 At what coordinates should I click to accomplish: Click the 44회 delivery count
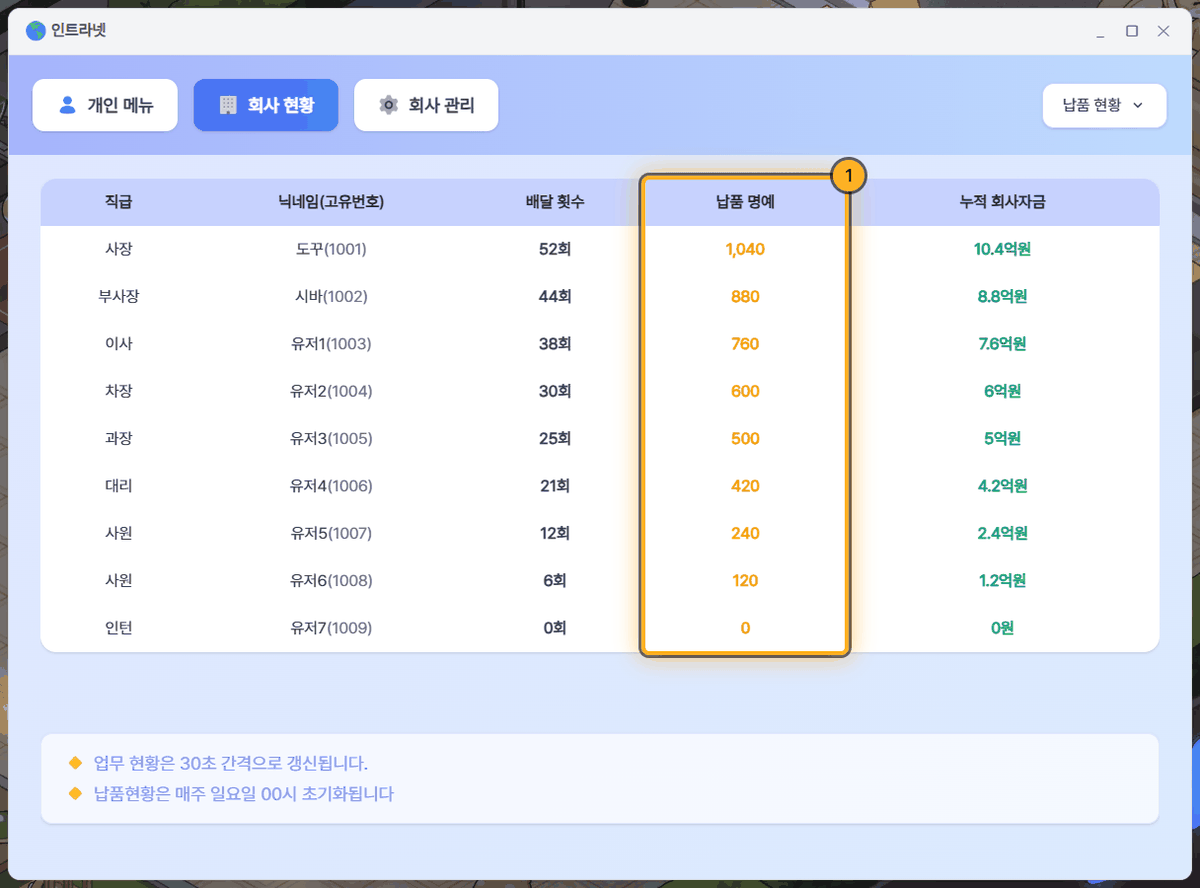[555, 296]
